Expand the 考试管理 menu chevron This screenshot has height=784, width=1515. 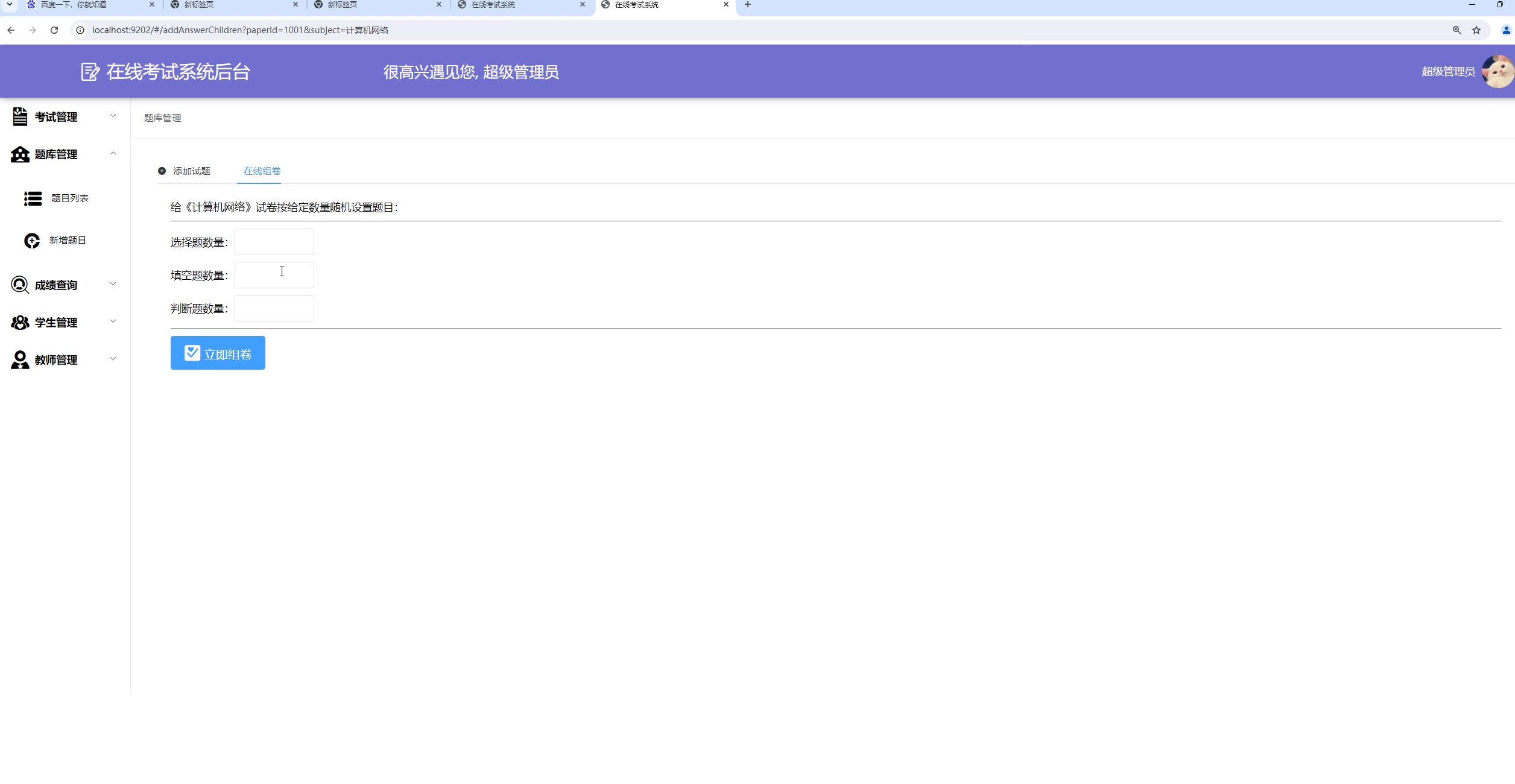tap(113, 116)
